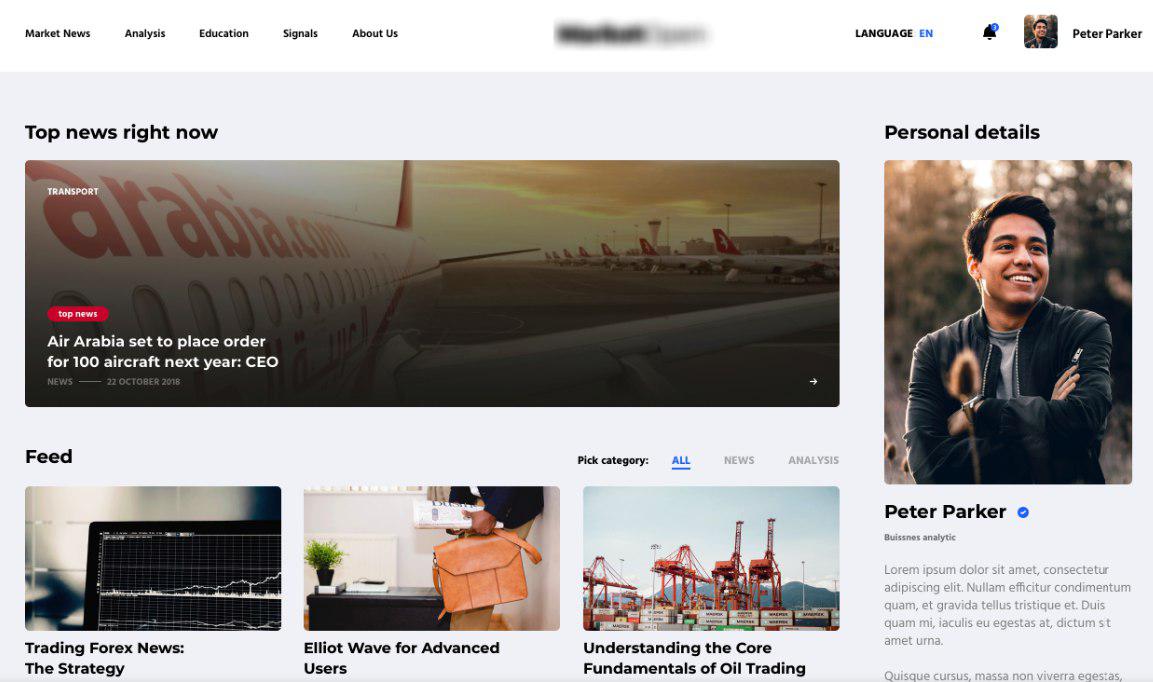The image size is (1153, 682).
Task: Click the verified badge next to Peter Parker
Action: [x=1023, y=512]
